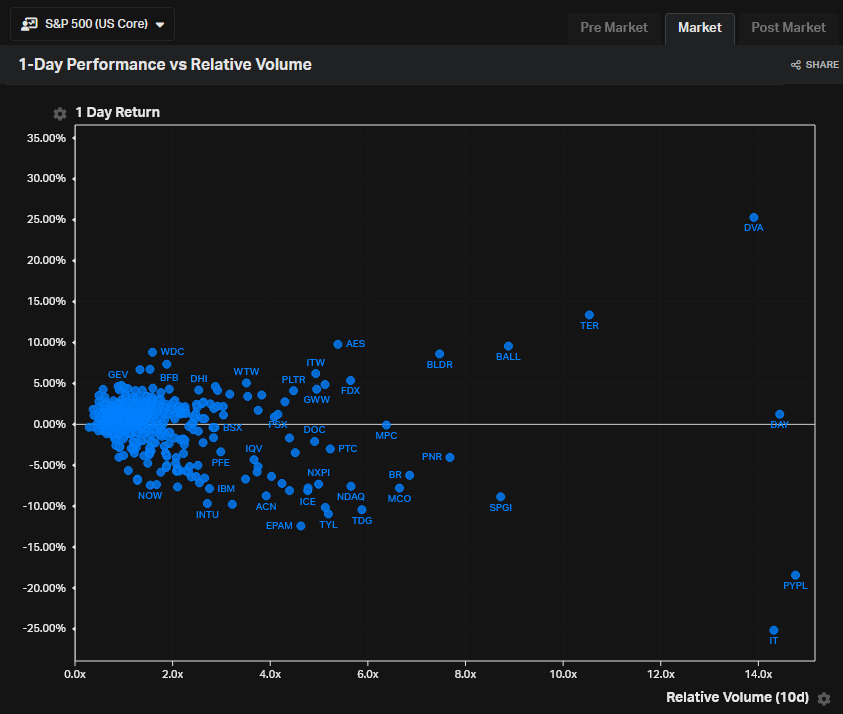843x714 pixels.
Task: Click the 14.0x x-axis tick label
Action: pyautogui.click(x=759, y=674)
